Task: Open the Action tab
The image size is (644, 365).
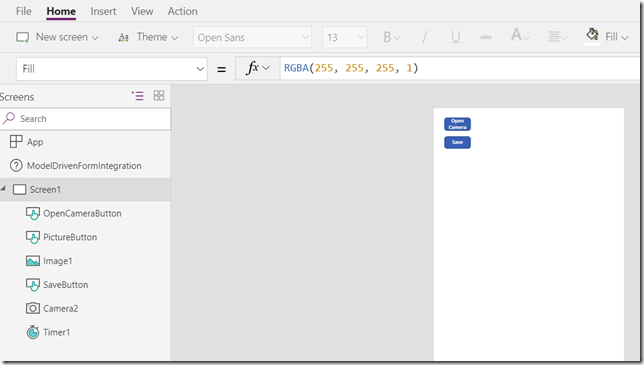Action: (x=182, y=11)
